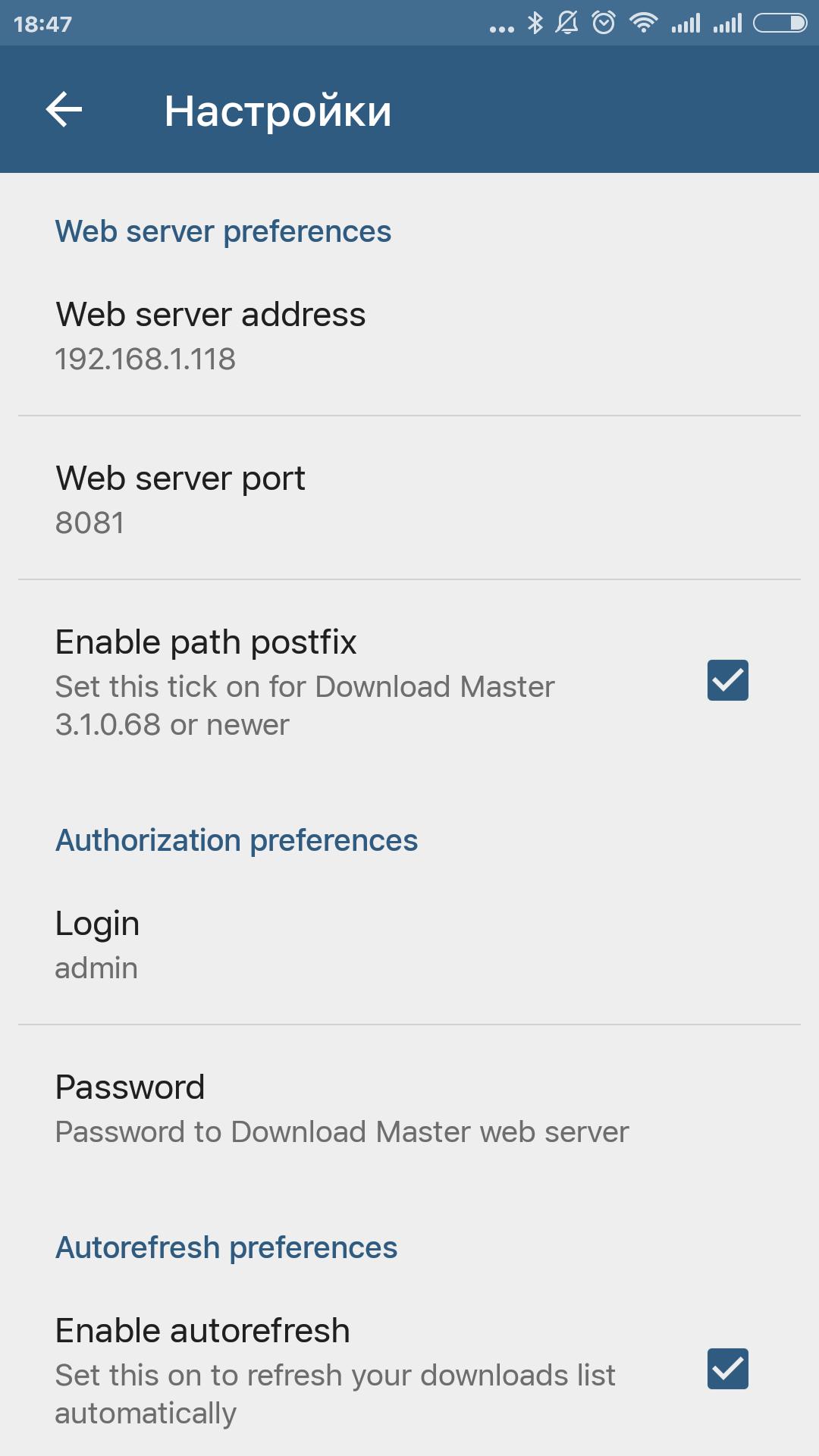Toggle the path postfix tick for Download Master
This screenshot has width=819, height=1456.
[x=727, y=681]
